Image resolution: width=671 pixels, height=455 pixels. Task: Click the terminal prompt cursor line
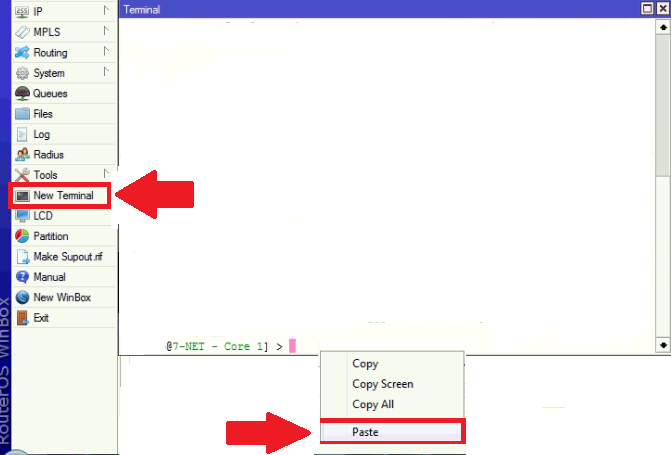[x=292, y=346]
